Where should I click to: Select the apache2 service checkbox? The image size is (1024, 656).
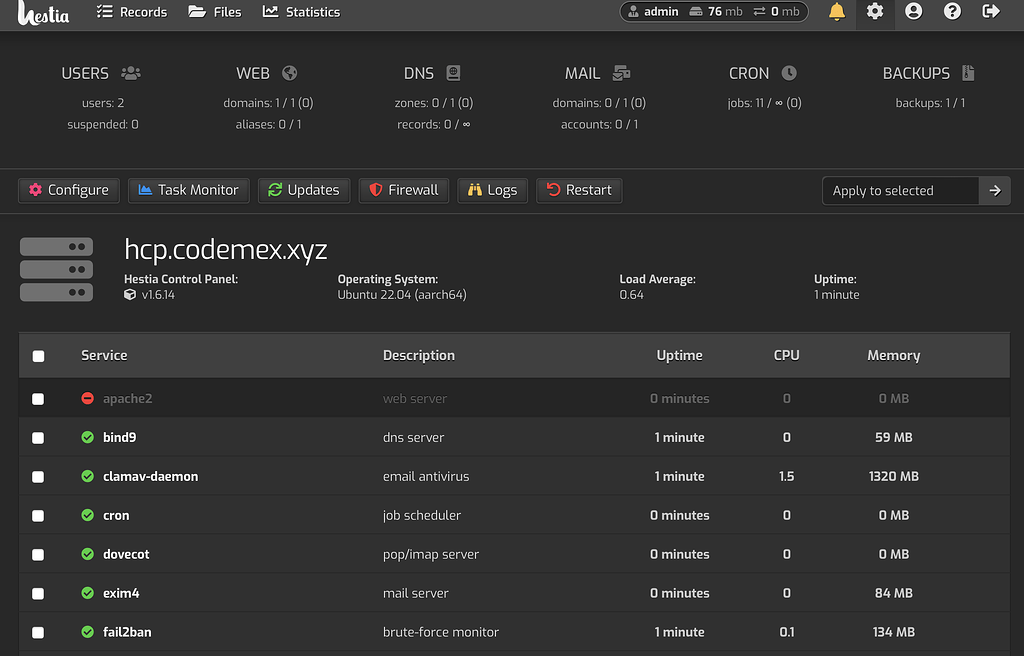point(38,397)
